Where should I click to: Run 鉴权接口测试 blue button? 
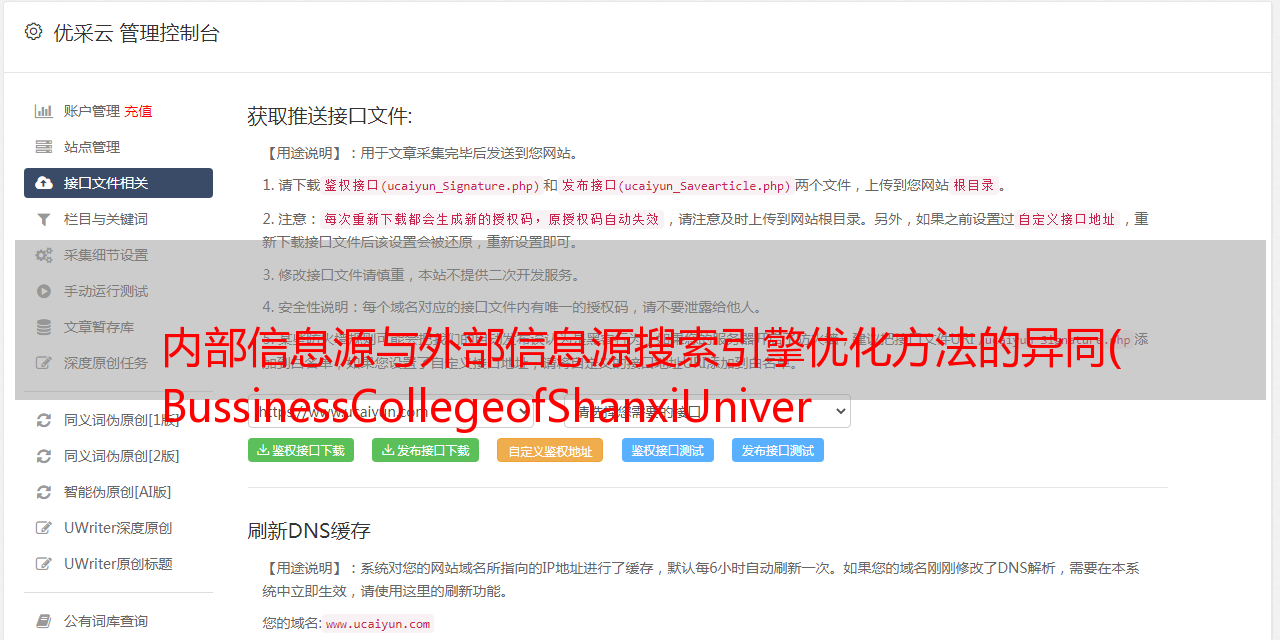[x=668, y=450]
